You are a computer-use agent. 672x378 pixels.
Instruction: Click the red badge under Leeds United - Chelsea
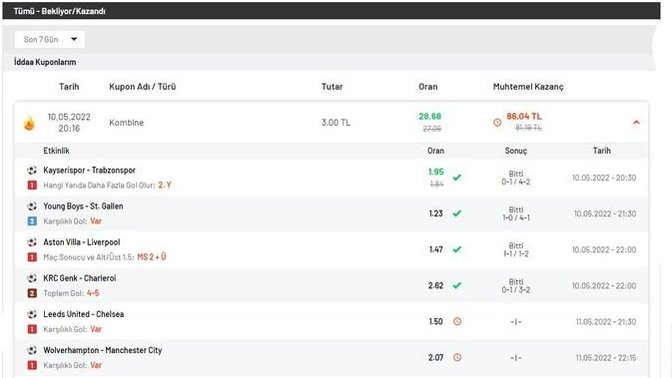tap(32, 329)
